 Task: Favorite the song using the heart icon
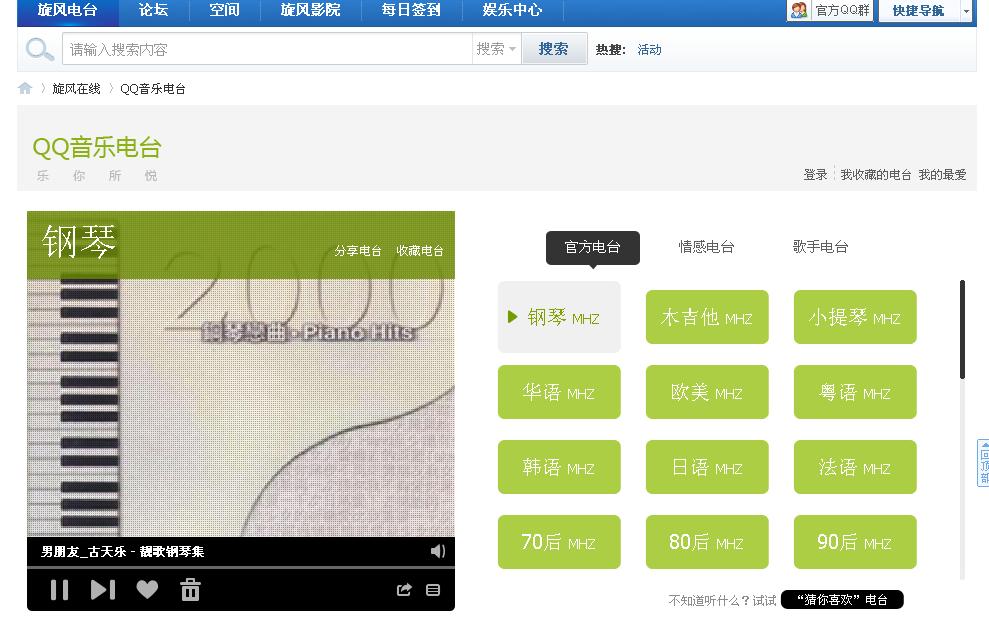click(x=147, y=590)
